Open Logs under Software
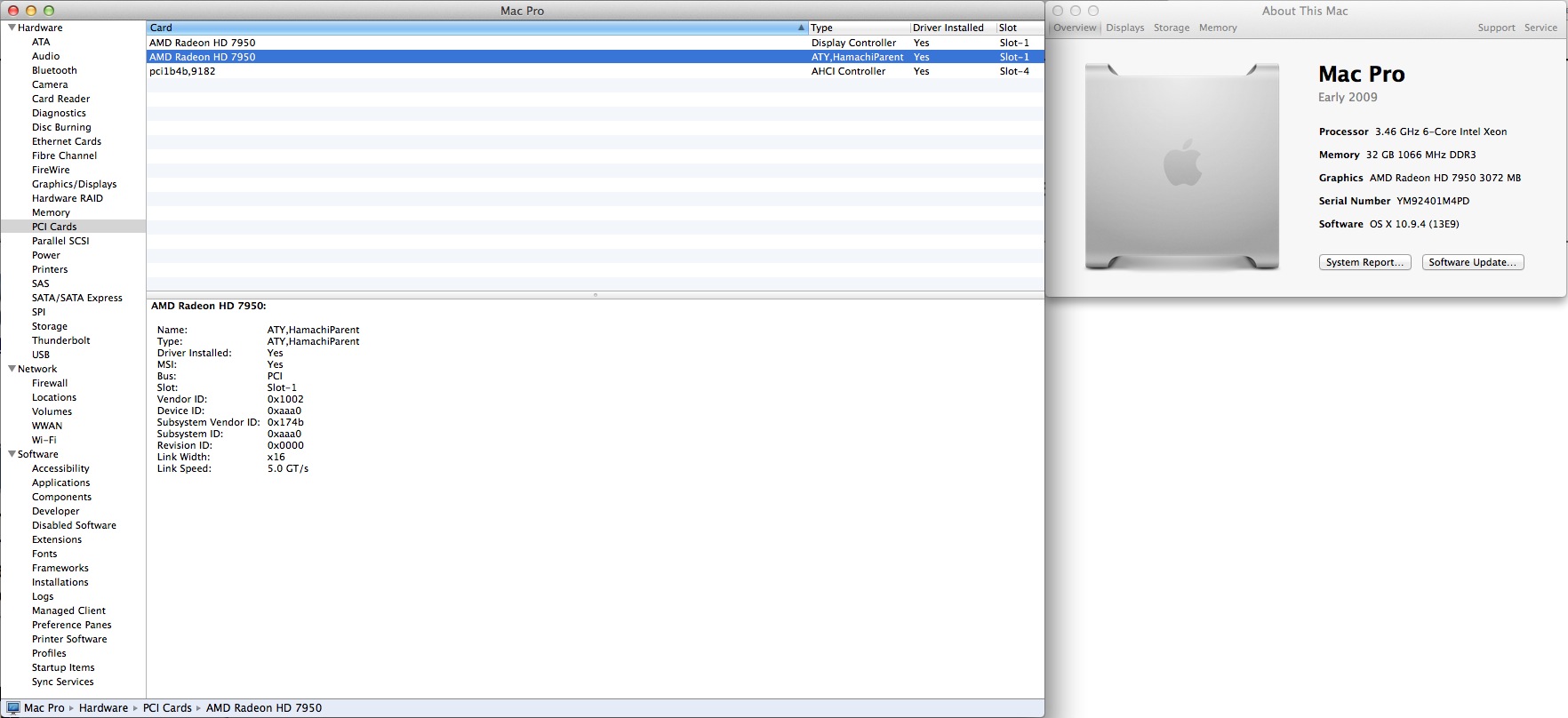Image resolution: width=1568 pixels, height=718 pixels. (43, 596)
